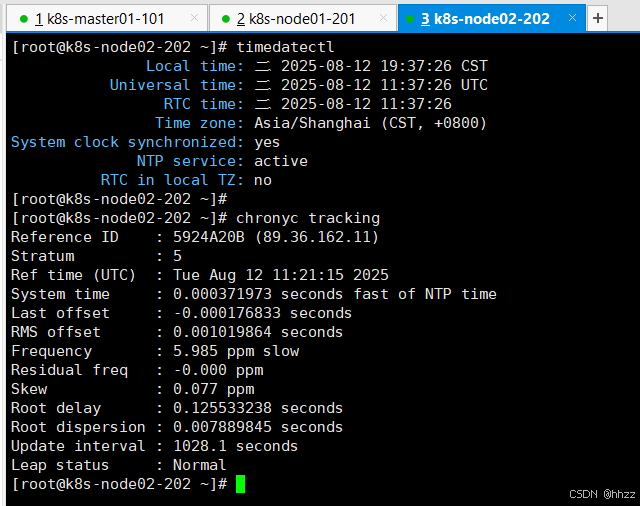This screenshot has height=506, width=640.
Task: Click the 'active' NTP service value
Action: [x=281, y=161]
